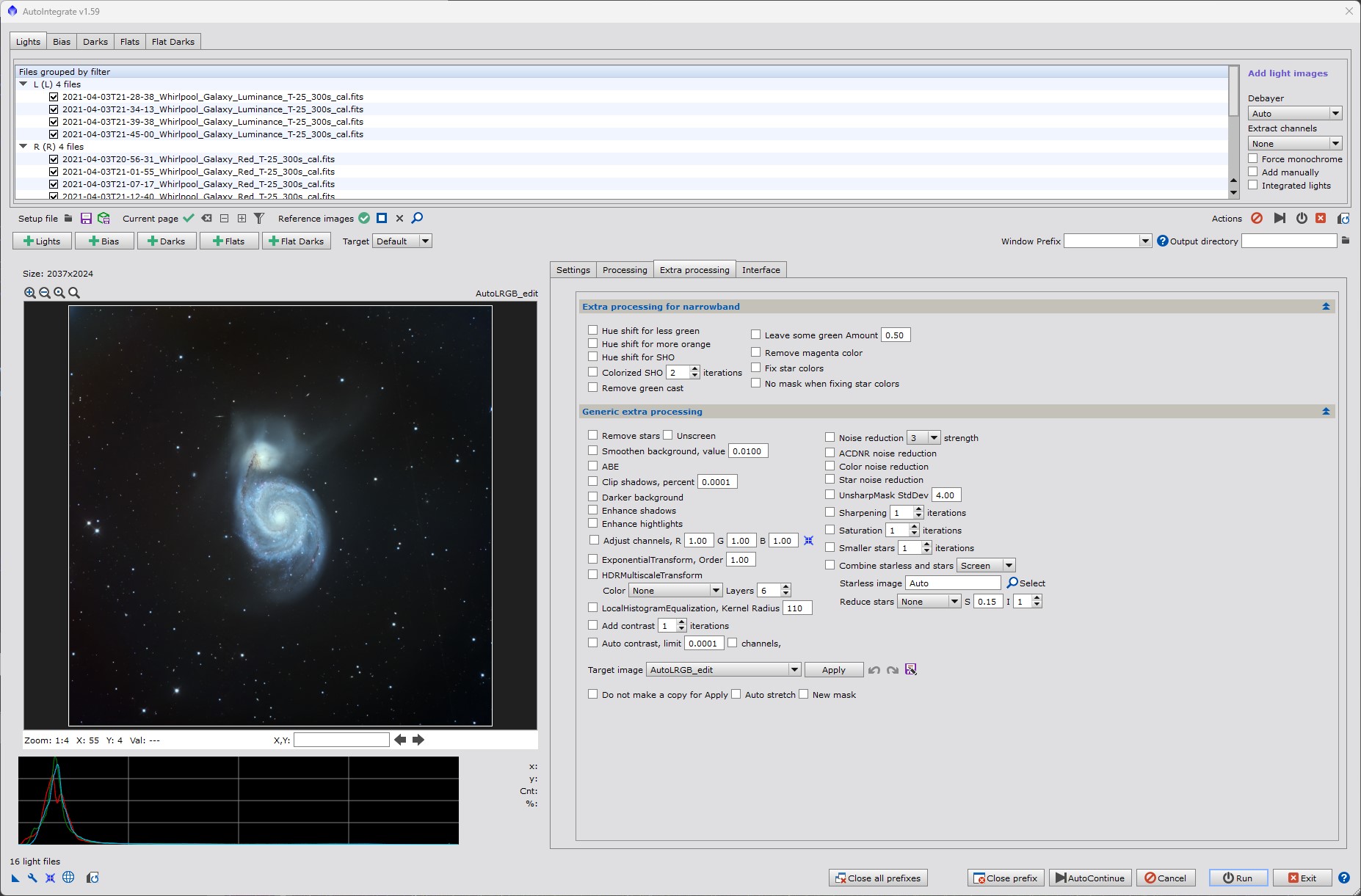The height and width of the screenshot is (896, 1361).
Task: Collapse Generic extra processing section
Action: point(1326,412)
